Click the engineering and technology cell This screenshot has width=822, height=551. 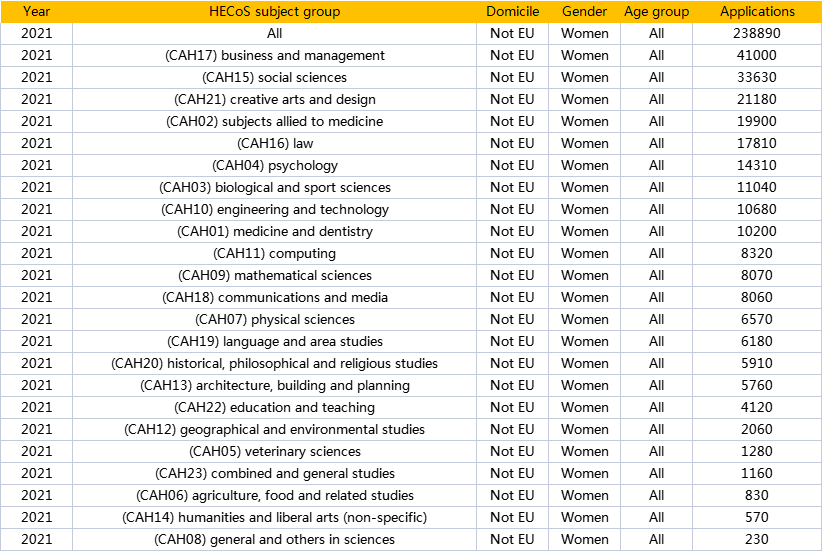point(274,209)
